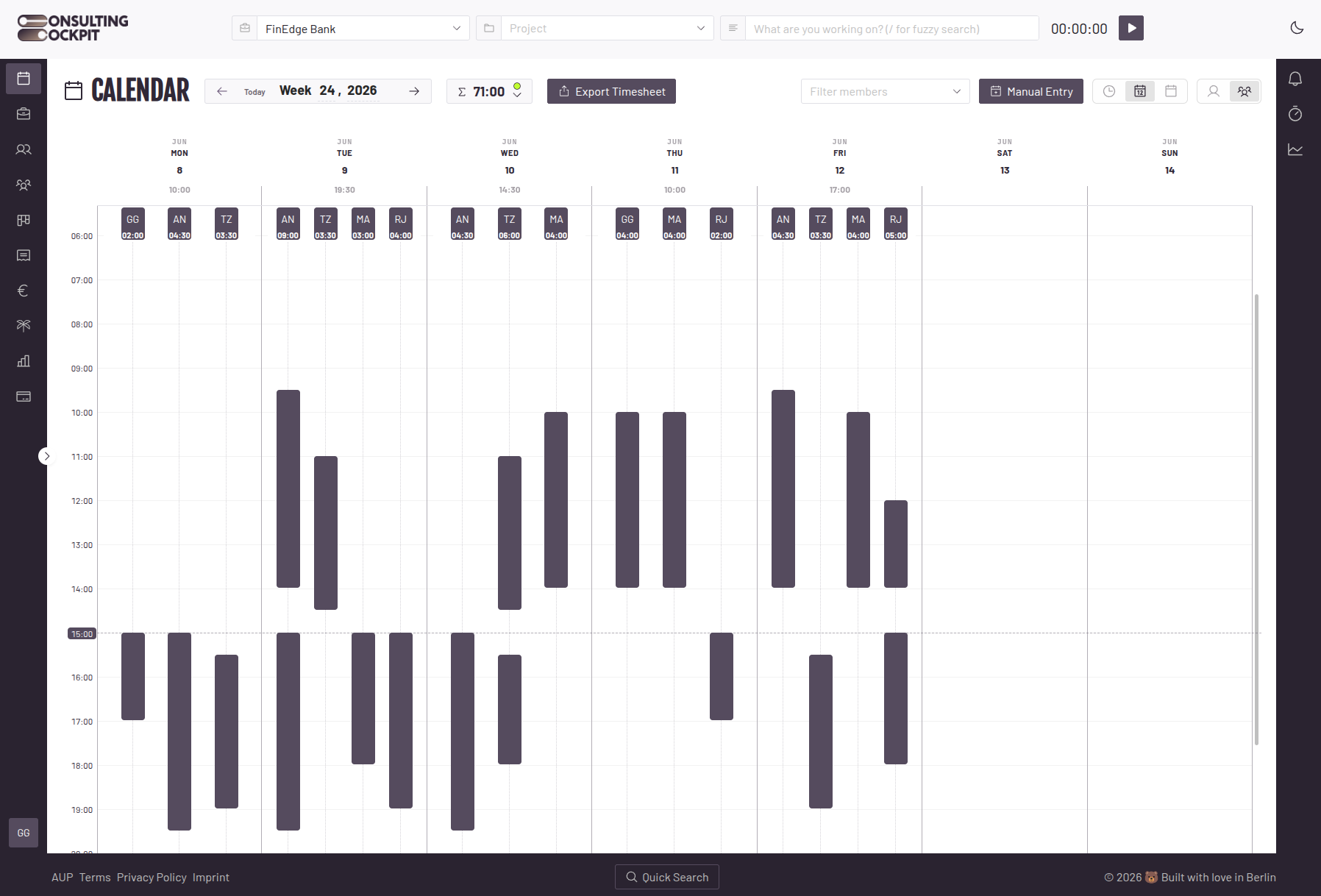Screen dimensions: 1321x896
Task: Click the calendar vertical scrollbar
Action: [x=1256, y=519]
